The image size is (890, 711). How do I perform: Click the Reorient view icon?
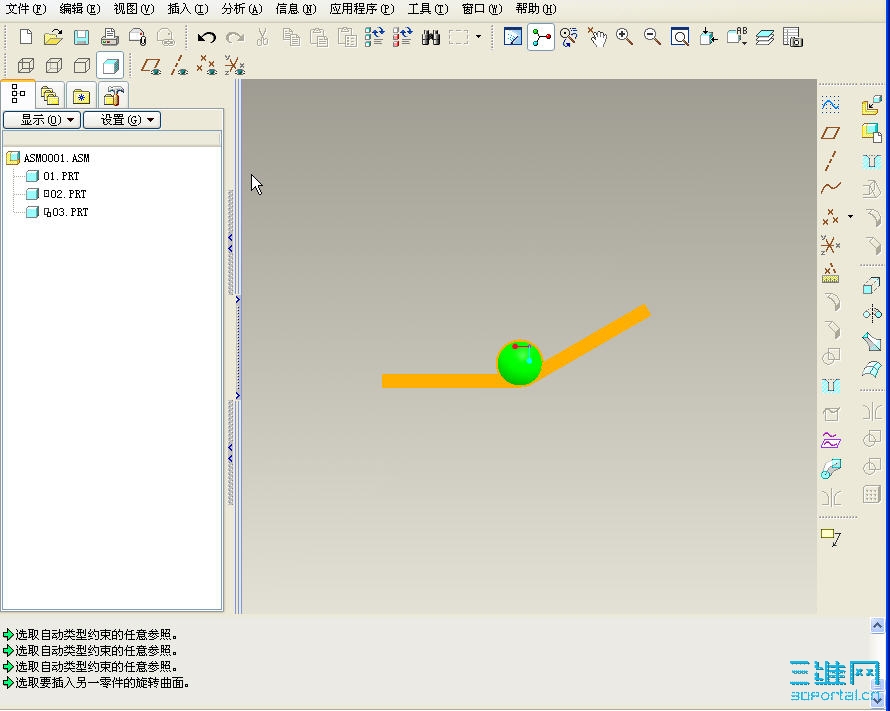point(568,37)
